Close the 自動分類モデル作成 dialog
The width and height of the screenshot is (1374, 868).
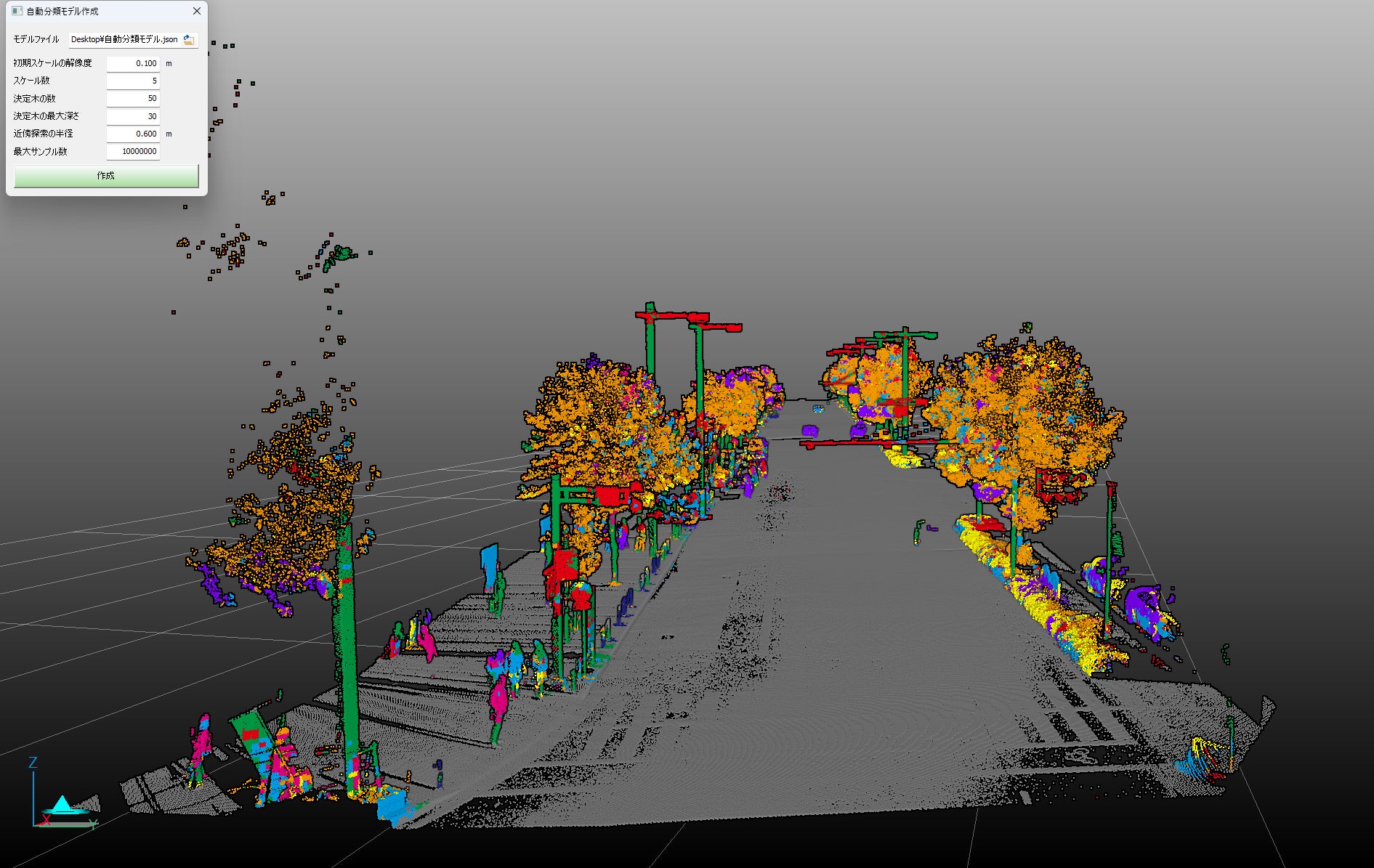pyautogui.click(x=196, y=11)
